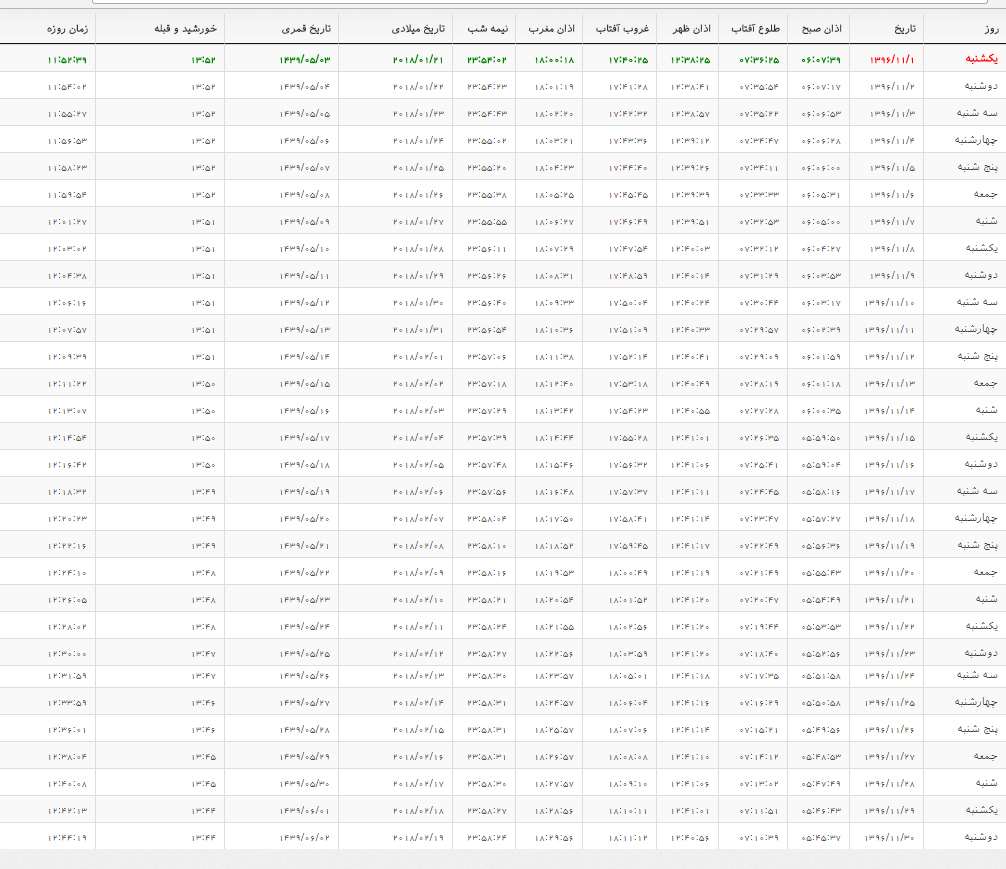The height and width of the screenshot is (869, 1006).
Task: Select the 'نیمه شب' column header
Action: pos(487,29)
